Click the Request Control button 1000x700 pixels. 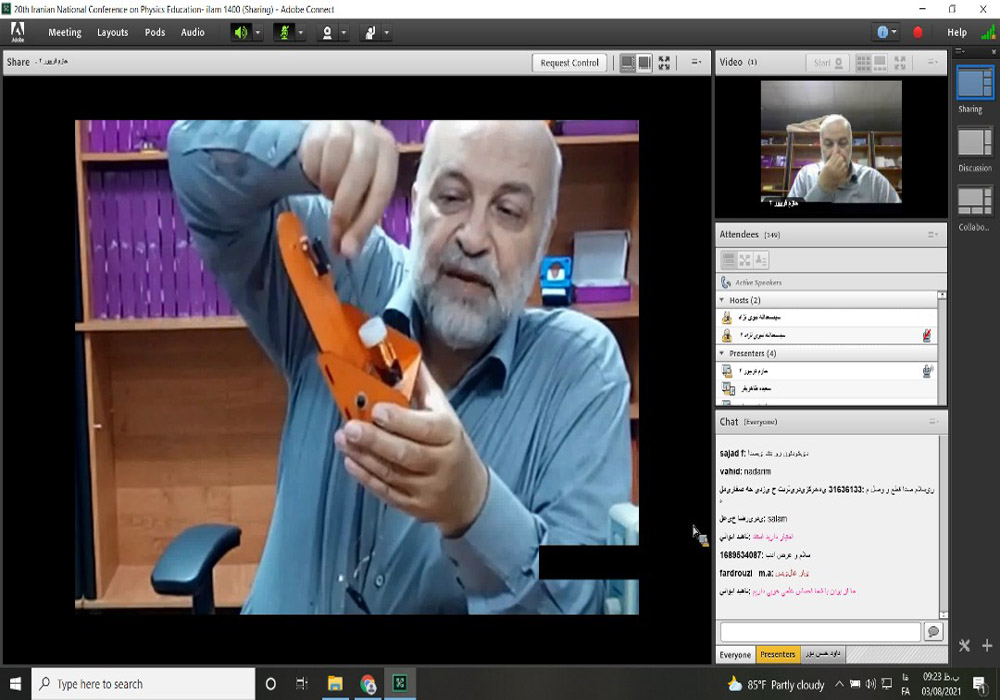coord(569,63)
